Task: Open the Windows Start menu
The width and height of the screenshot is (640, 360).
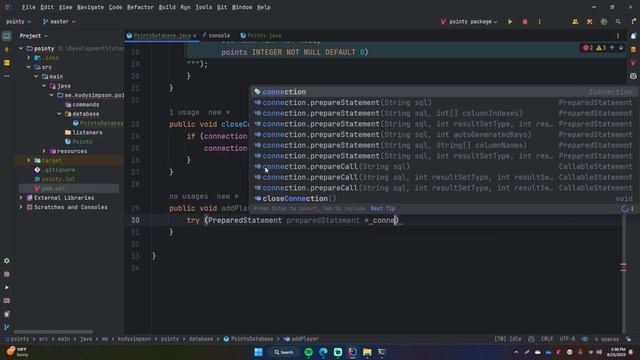Action: pos(258,352)
